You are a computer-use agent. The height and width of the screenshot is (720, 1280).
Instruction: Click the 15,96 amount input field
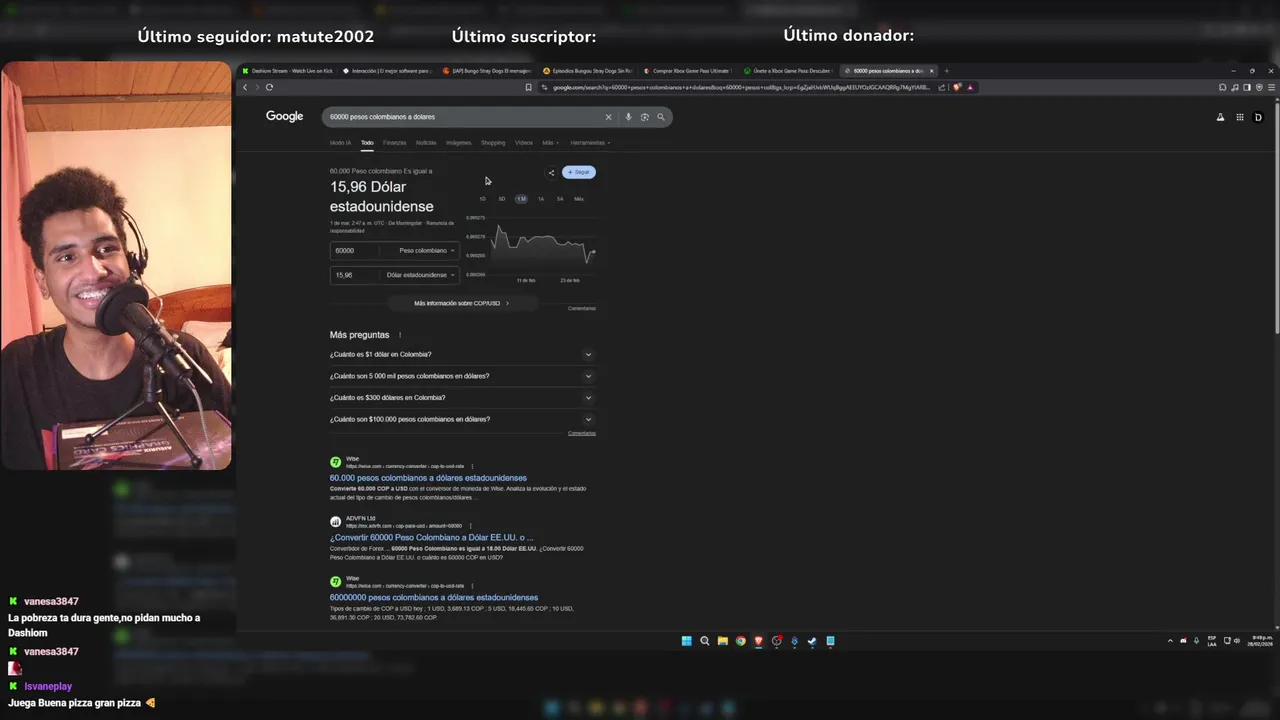tap(356, 275)
